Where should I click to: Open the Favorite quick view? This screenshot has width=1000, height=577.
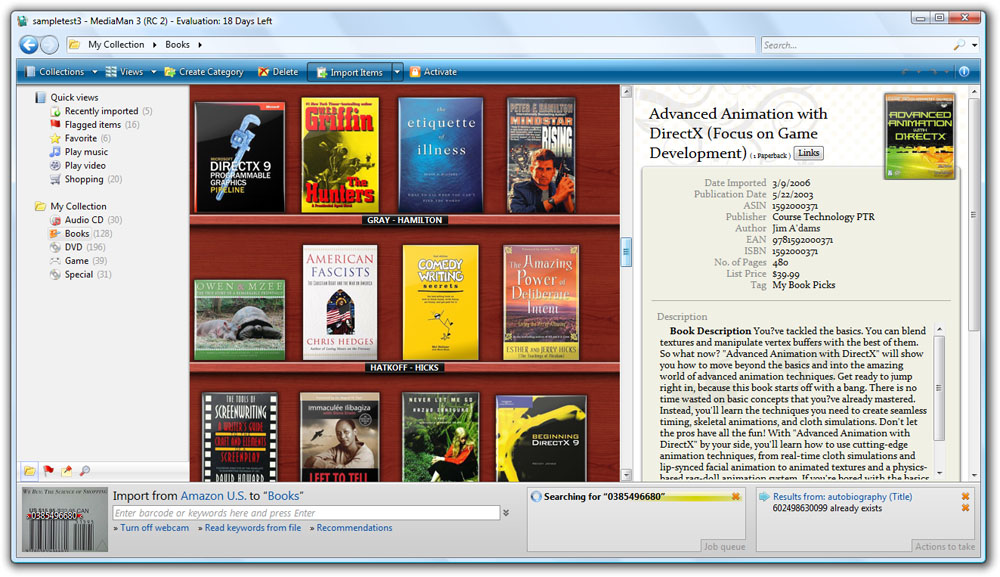(x=80, y=138)
